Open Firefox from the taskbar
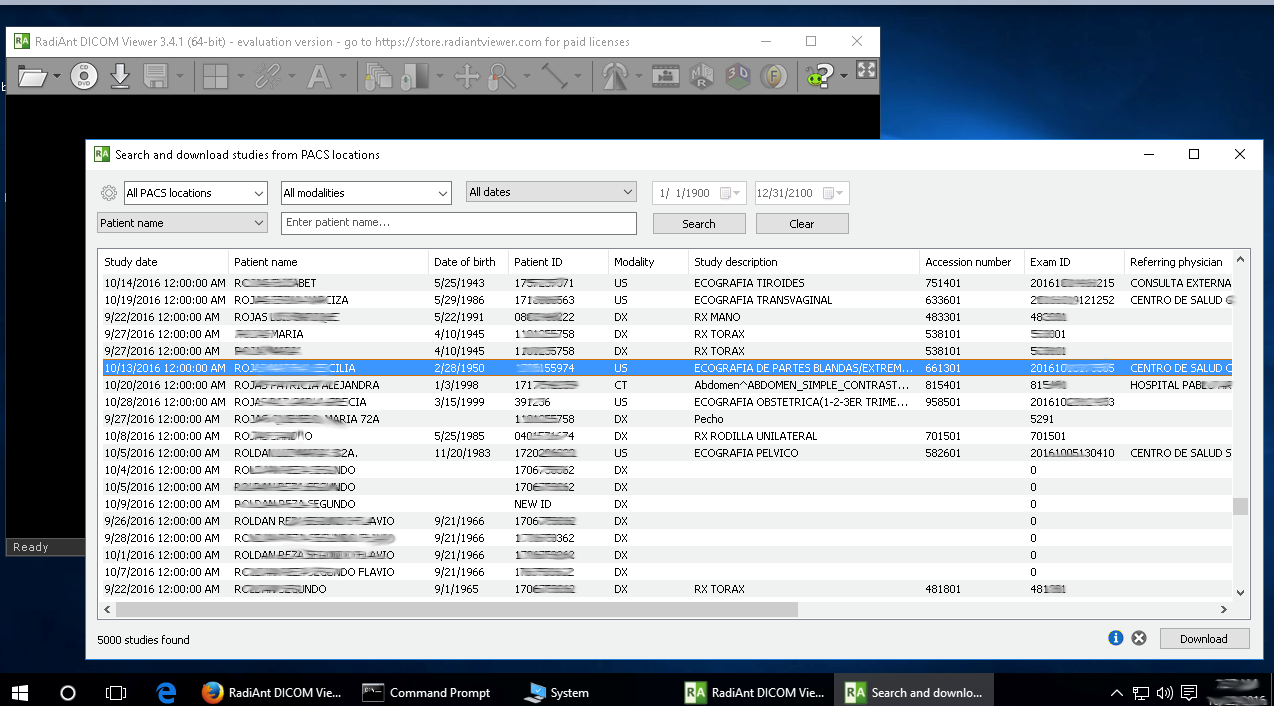This screenshot has height=706, width=1274. click(212, 692)
